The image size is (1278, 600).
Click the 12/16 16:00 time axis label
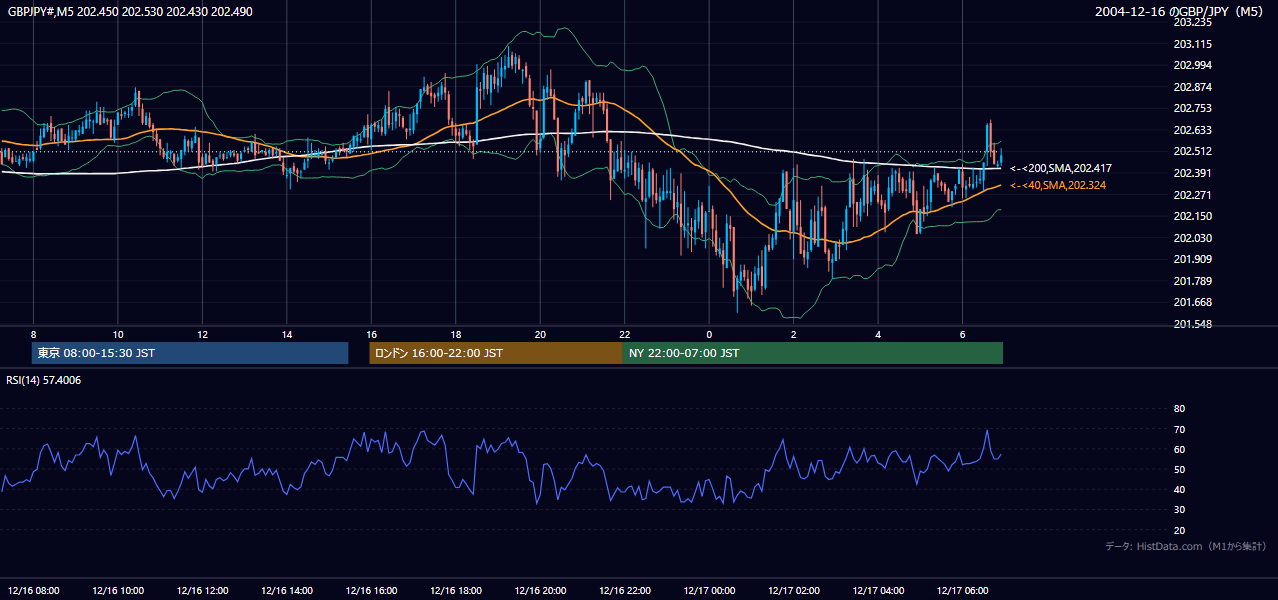pos(371,590)
